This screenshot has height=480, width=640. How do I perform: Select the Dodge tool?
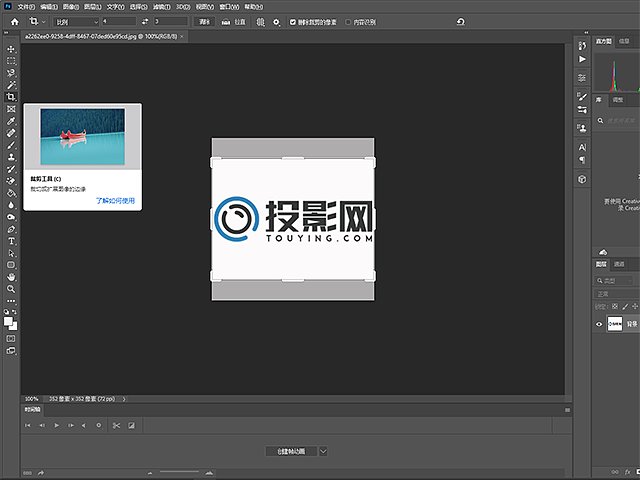pos(11,217)
